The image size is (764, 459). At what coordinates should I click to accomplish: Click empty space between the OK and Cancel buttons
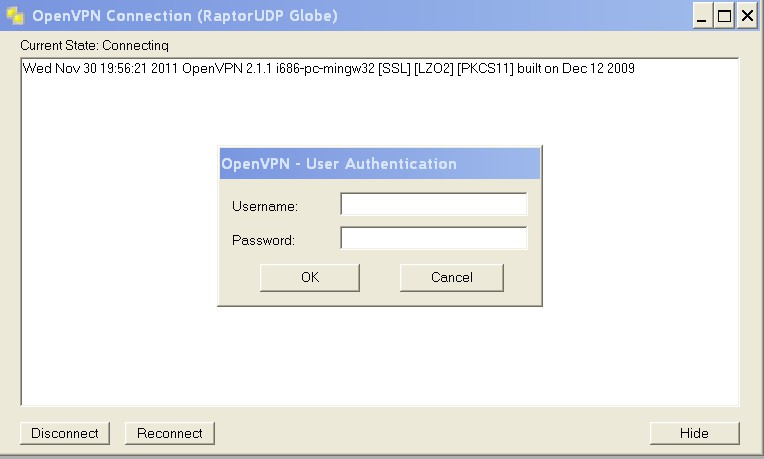pyautogui.click(x=380, y=277)
